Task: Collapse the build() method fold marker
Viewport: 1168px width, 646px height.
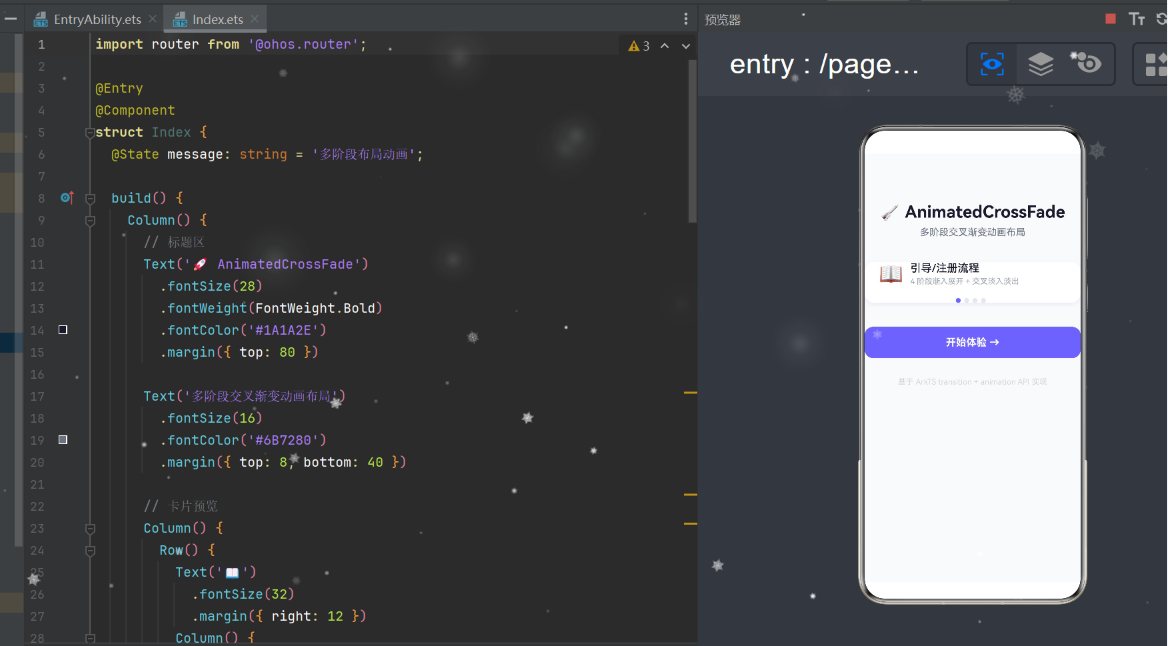Action: tap(90, 198)
